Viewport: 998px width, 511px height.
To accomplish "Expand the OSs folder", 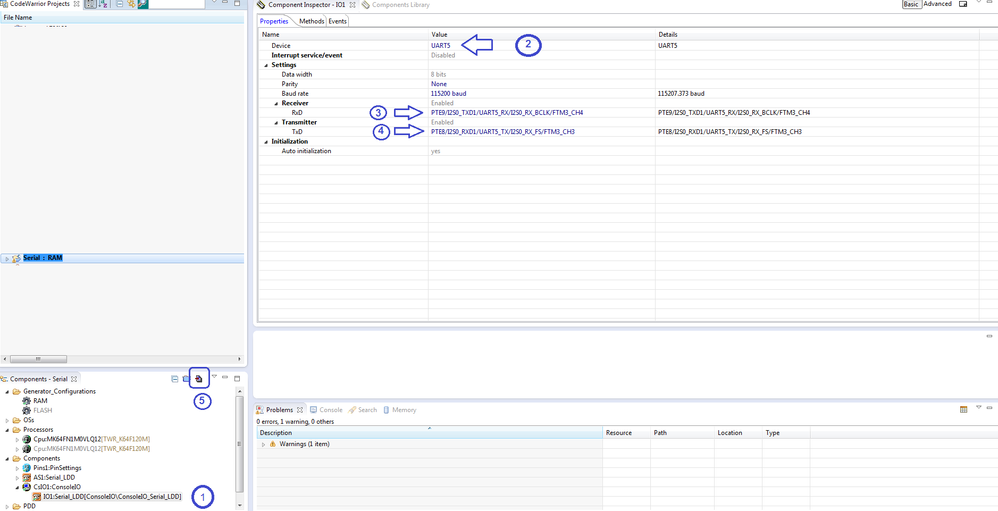I will coord(7,420).
